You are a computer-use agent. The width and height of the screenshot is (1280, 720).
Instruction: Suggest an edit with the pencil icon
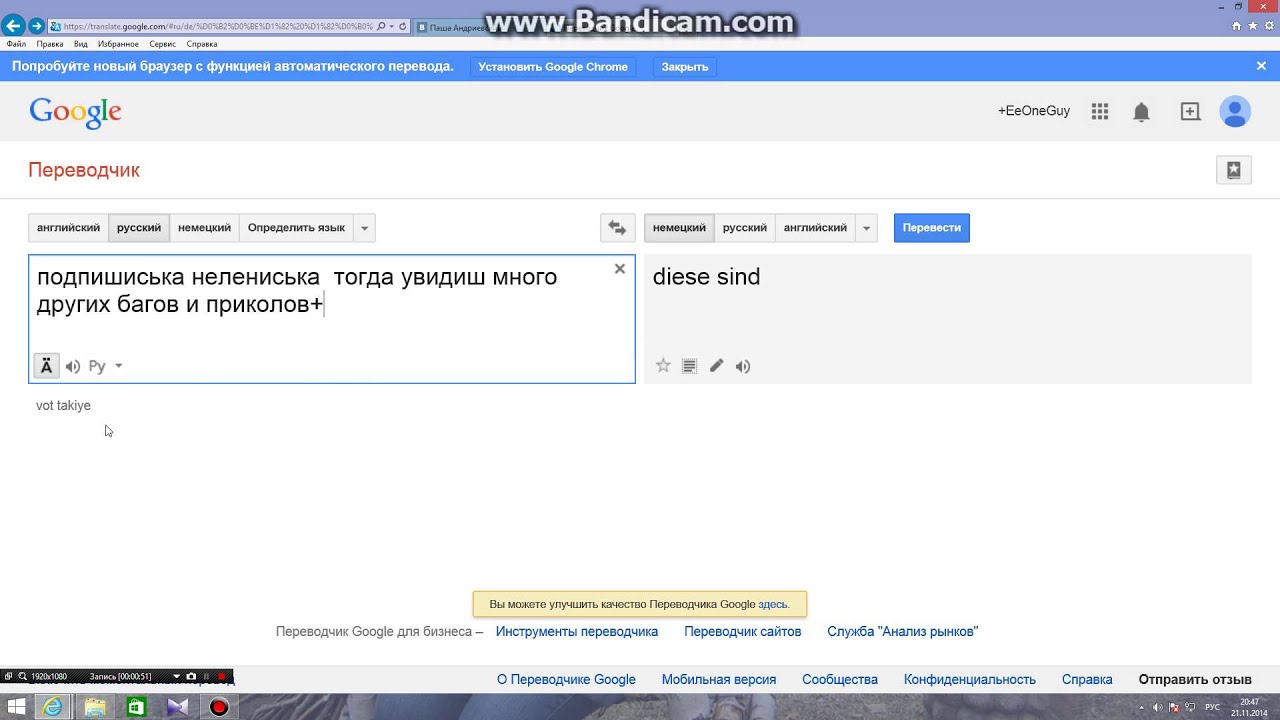point(716,366)
